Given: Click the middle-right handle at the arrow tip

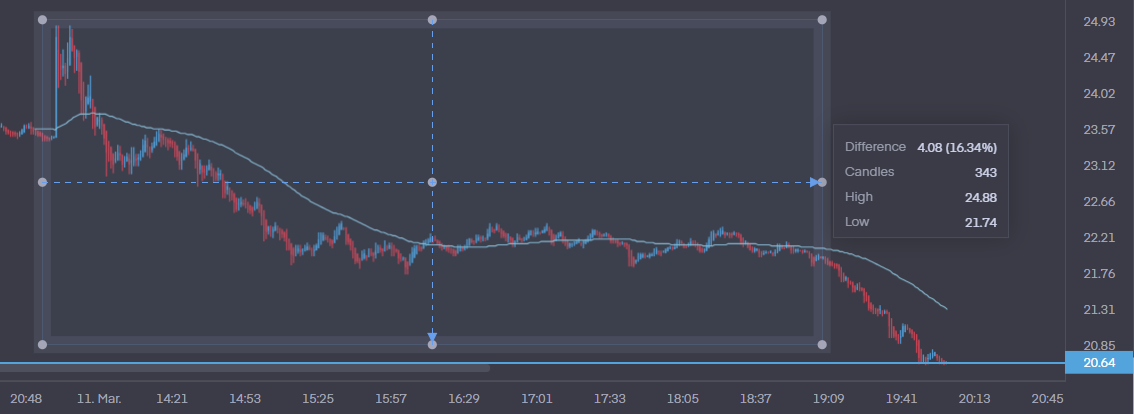Looking at the screenshot, I should 822,182.
